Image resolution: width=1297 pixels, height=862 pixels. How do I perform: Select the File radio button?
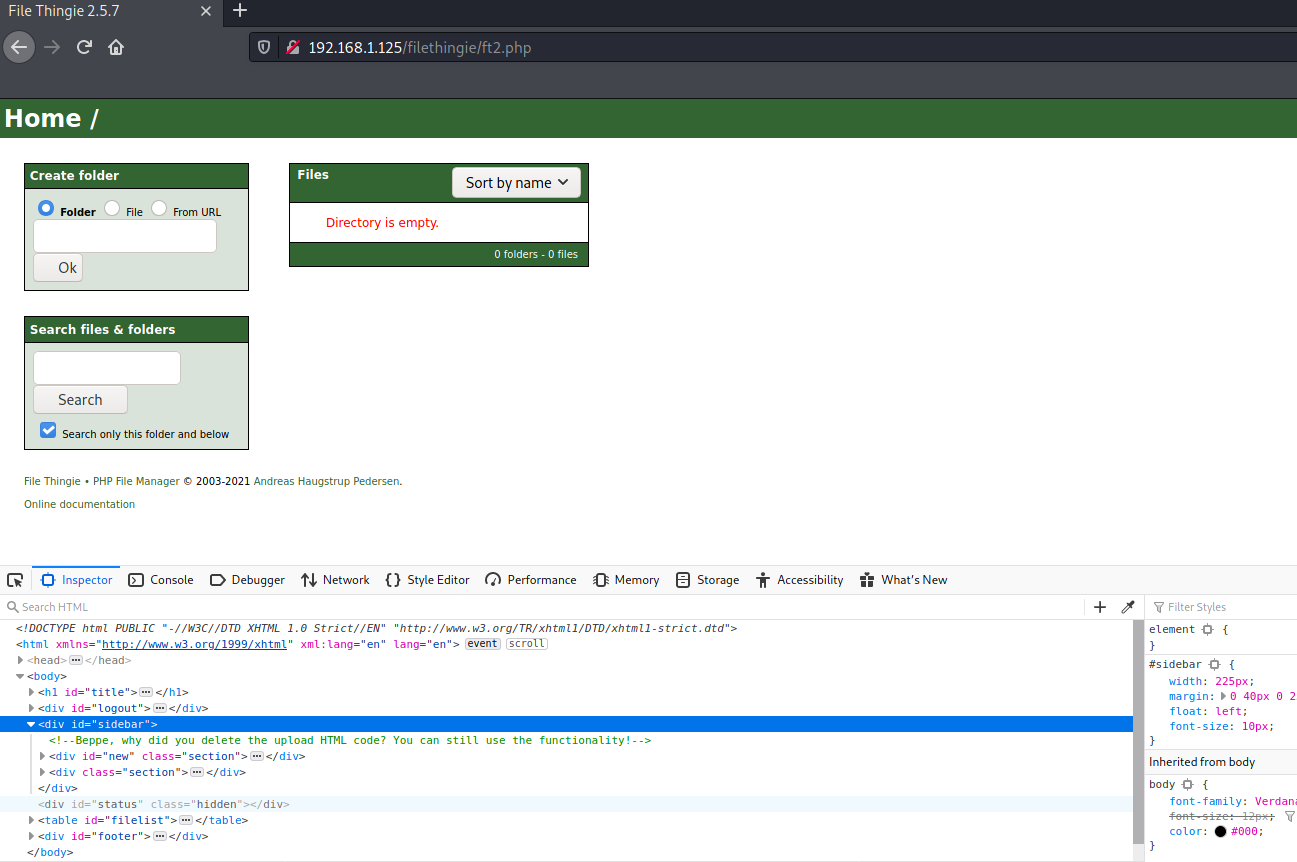(112, 208)
